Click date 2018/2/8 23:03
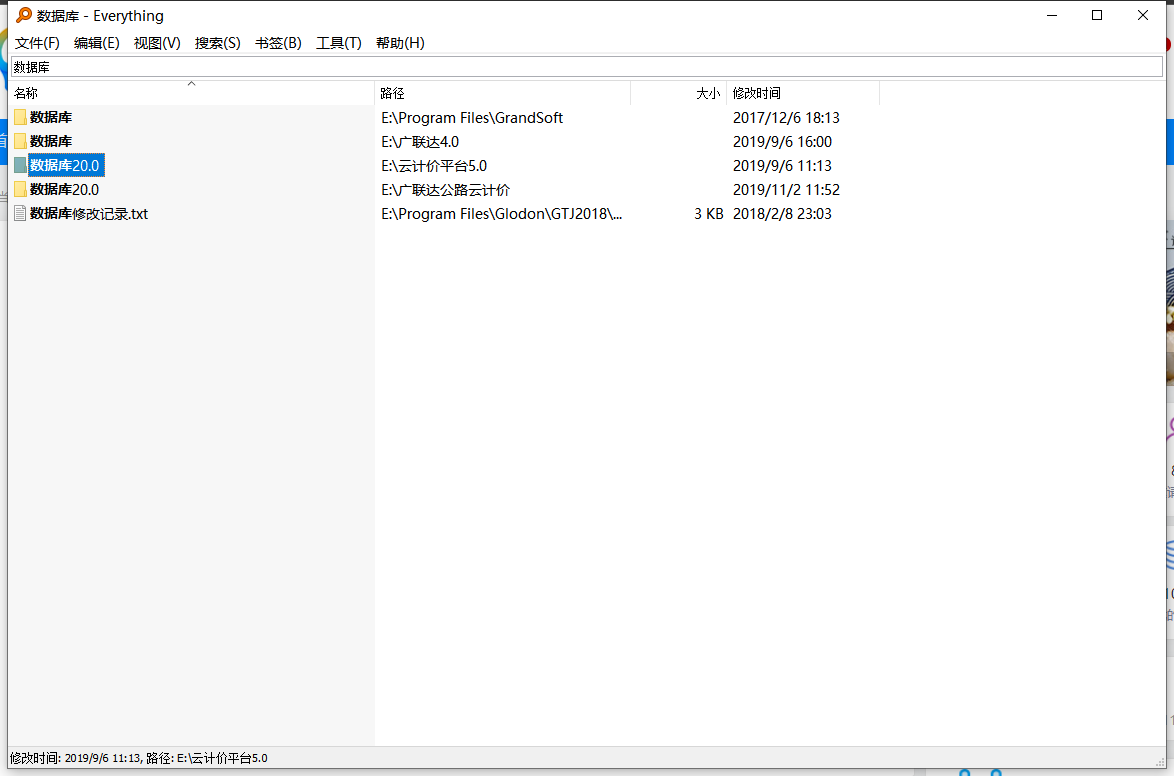This screenshot has width=1174, height=776. point(782,213)
